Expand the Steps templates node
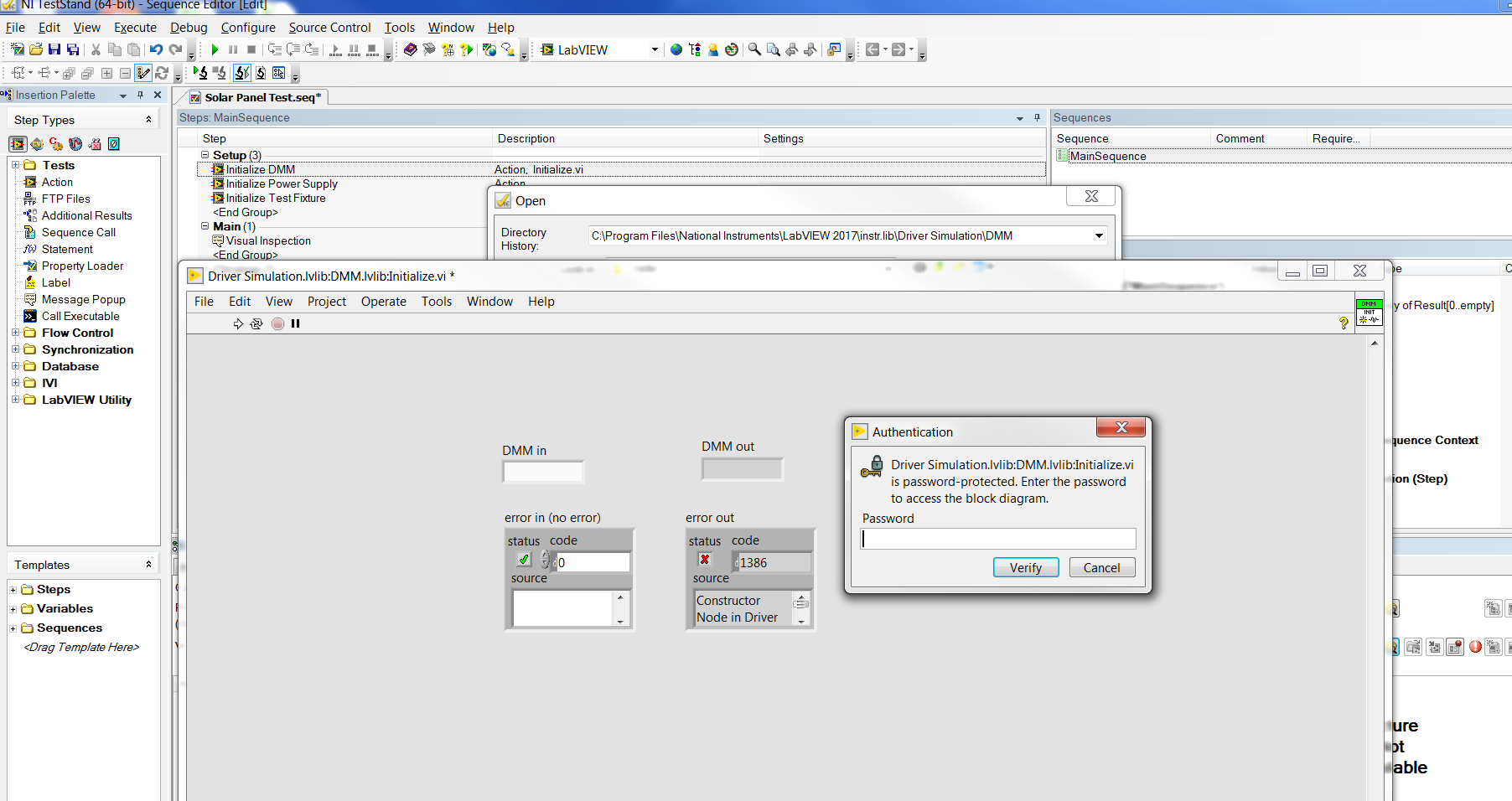The image size is (1512, 801). click(13, 590)
